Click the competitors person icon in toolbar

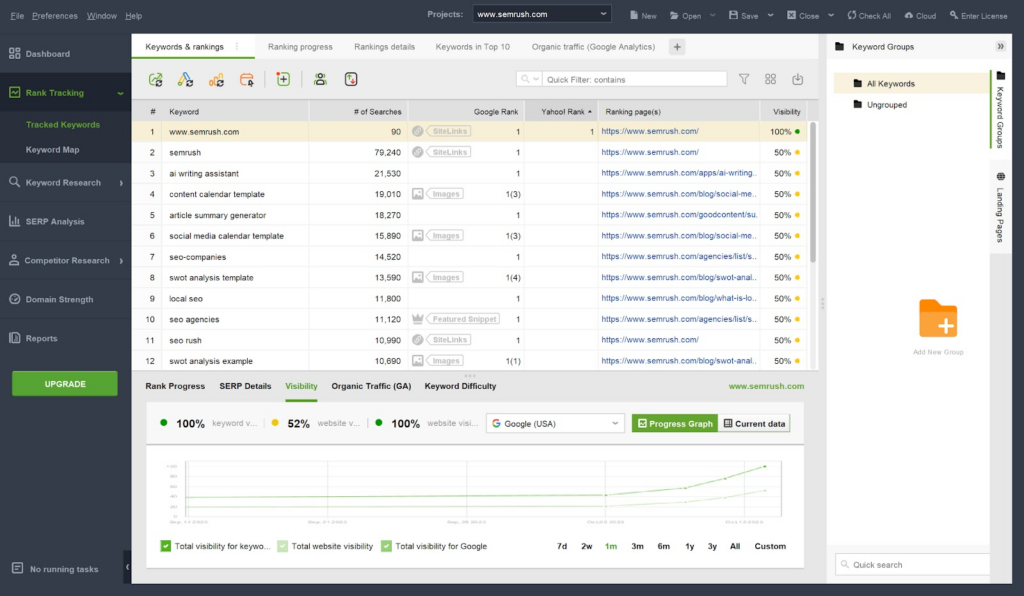pos(320,79)
